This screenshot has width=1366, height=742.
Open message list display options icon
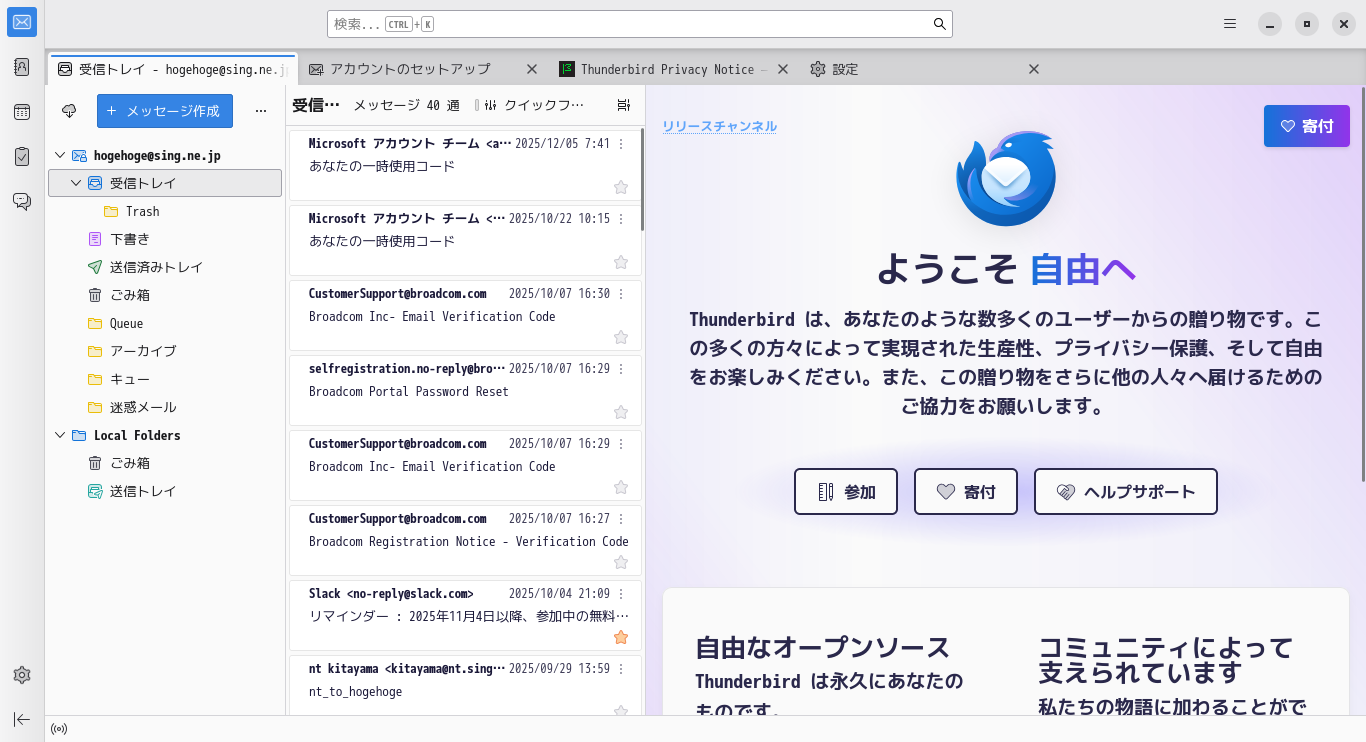point(624,105)
